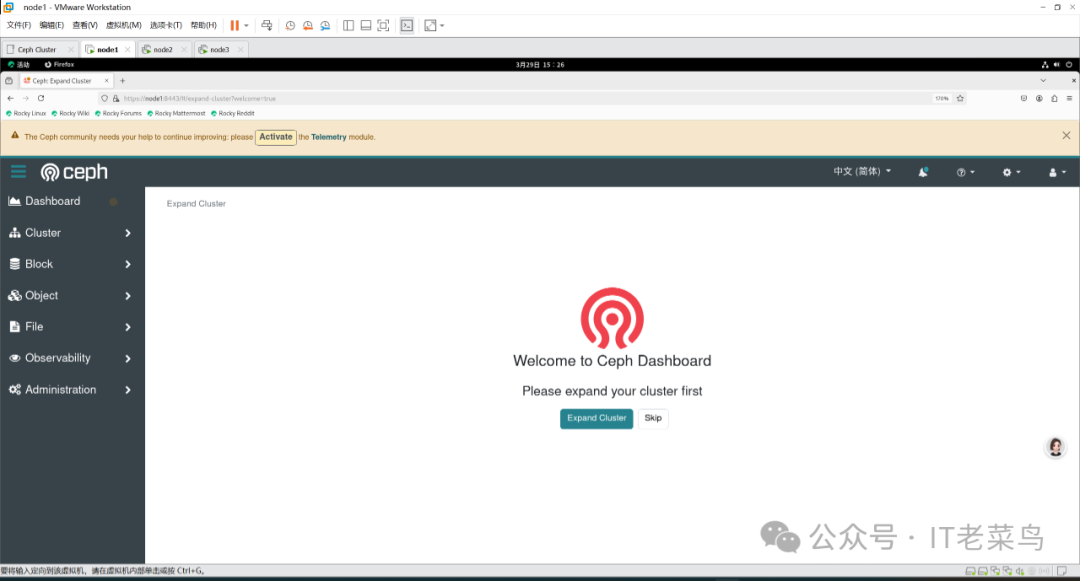Revert to snapshot using orange arrow clock icon
The height and width of the screenshot is (581, 1080).
tap(308, 25)
